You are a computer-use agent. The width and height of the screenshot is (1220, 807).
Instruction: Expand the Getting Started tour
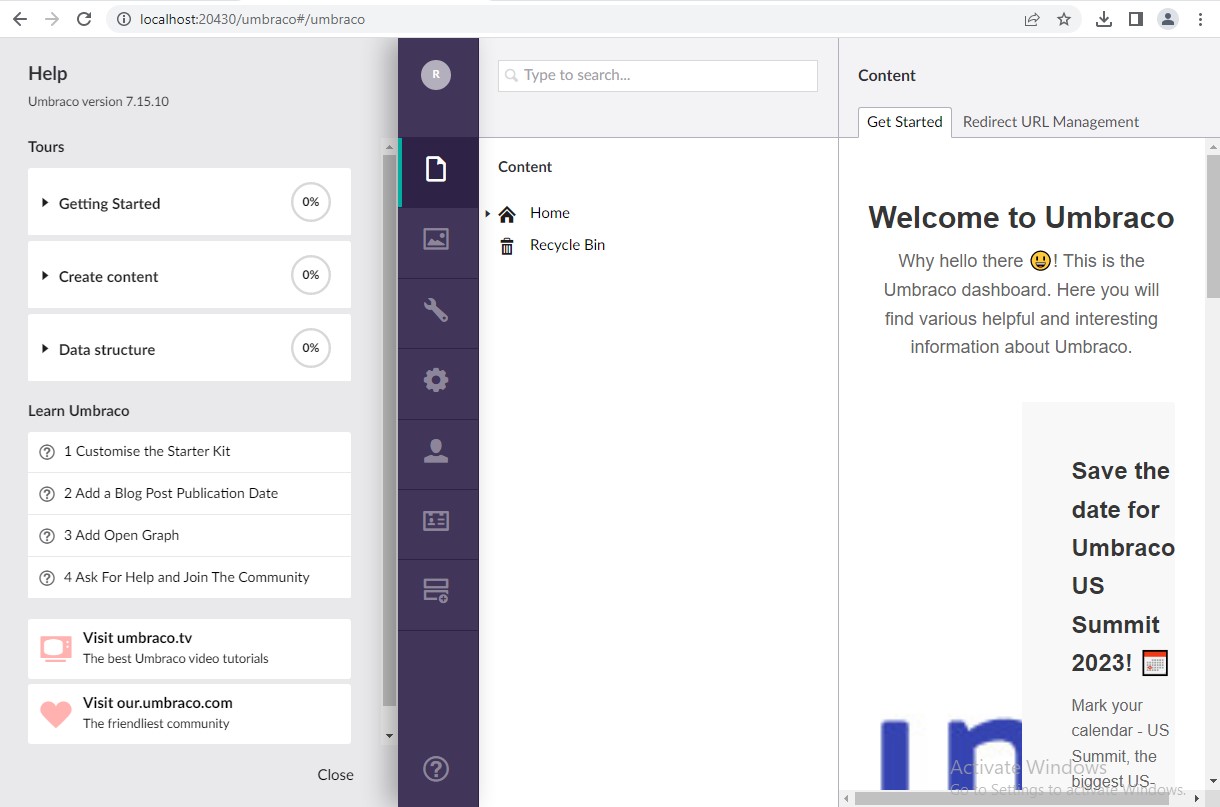[x=189, y=202]
